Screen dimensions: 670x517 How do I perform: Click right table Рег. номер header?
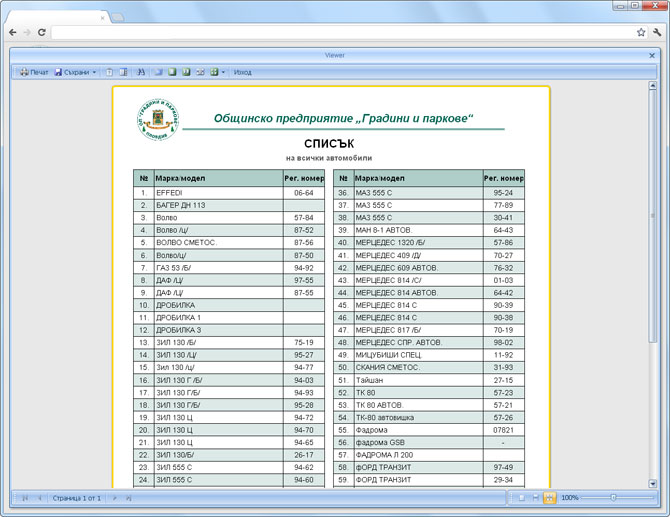coord(504,178)
